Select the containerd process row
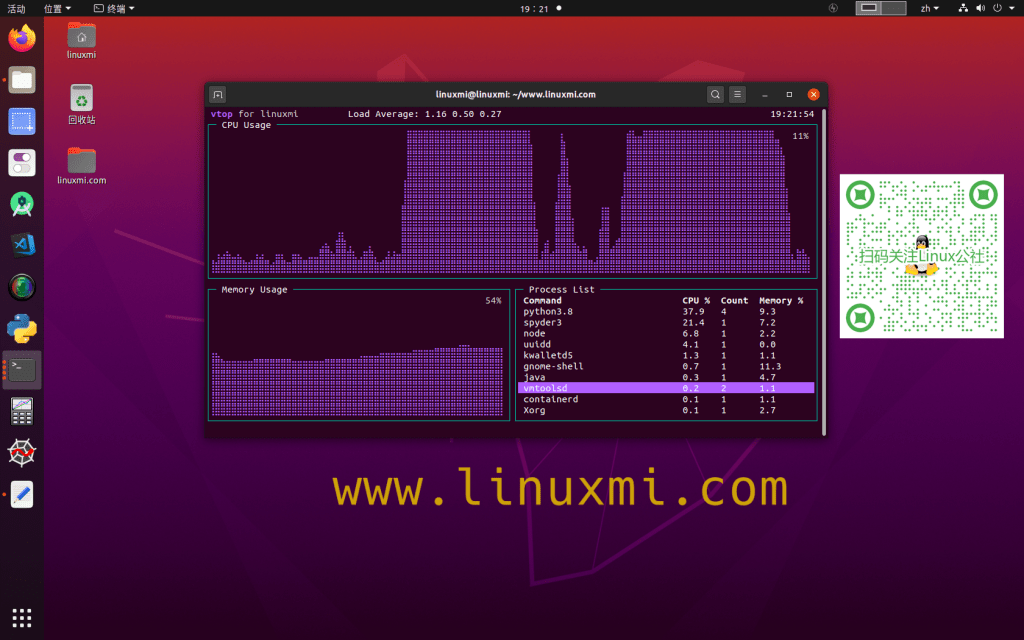The width and height of the screenshot is (1024, 640). (666, 399)
